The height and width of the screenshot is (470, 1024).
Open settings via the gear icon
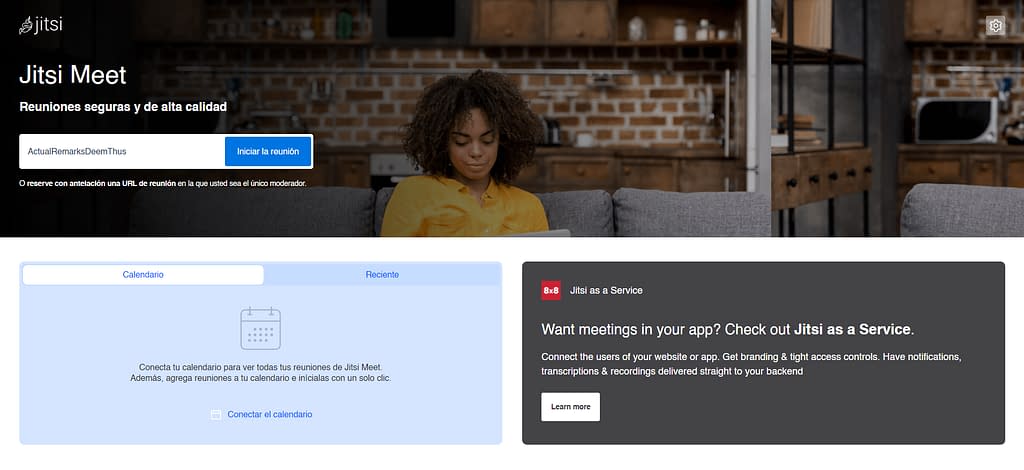pos(995,25)
